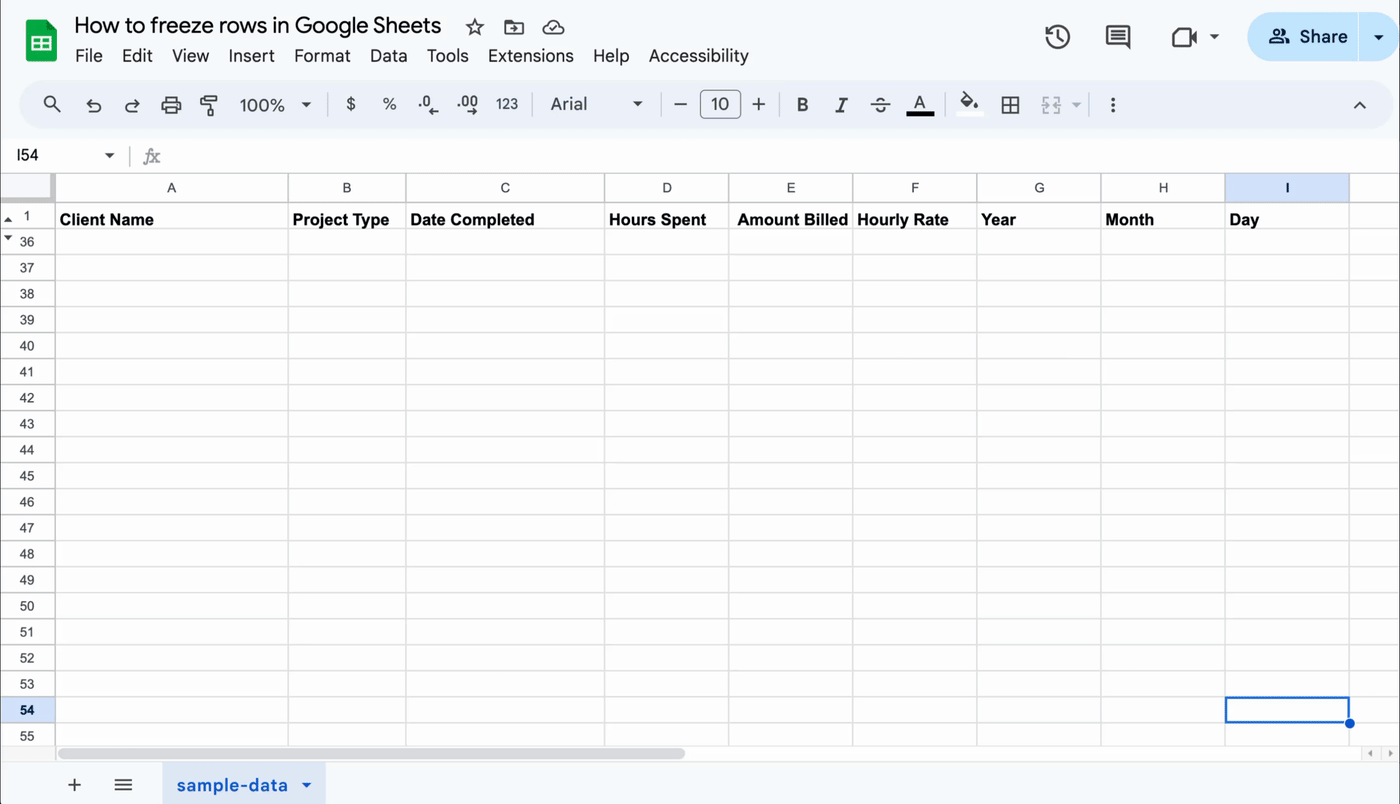Open the name box dropdown arrow
Viewport: 1400px width, 804px height.
[x=109, y=156]
